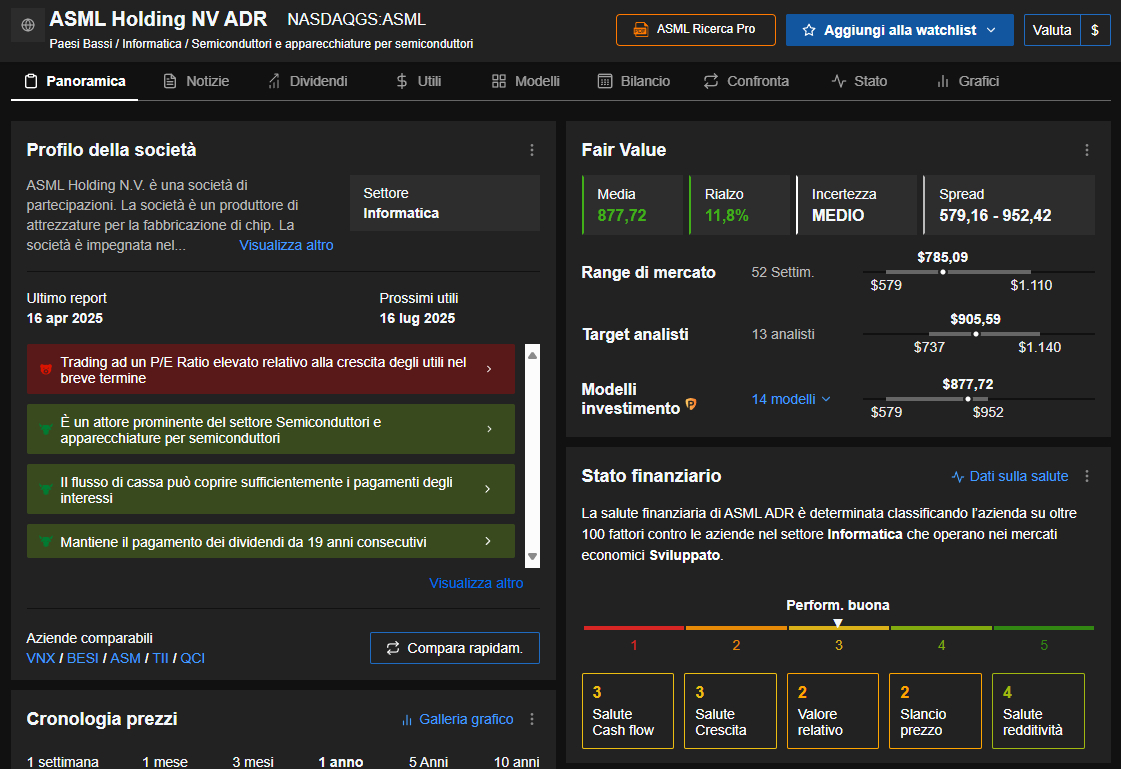Click the bar chart icon beside Galleria grafico
This screenshot has height=769, width=1121.
point(407,720)
